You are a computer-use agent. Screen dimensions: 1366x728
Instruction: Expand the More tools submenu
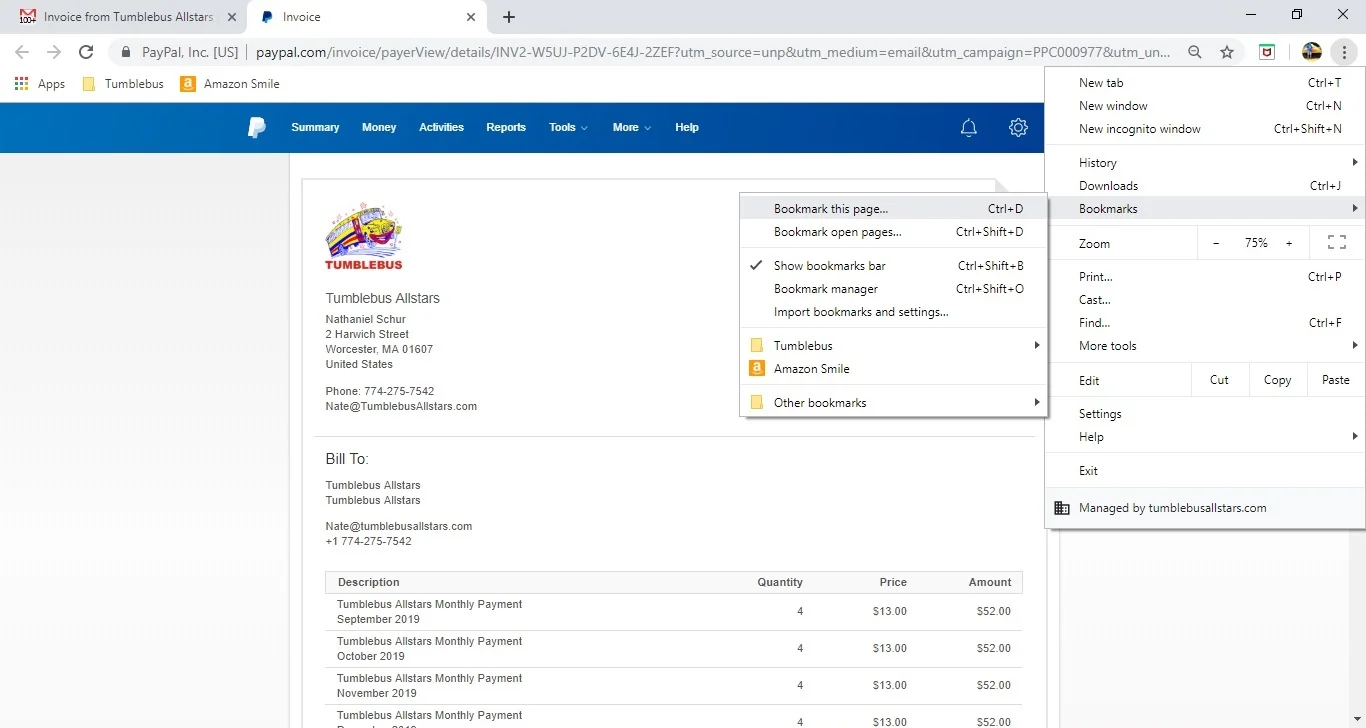point(1205,346)
